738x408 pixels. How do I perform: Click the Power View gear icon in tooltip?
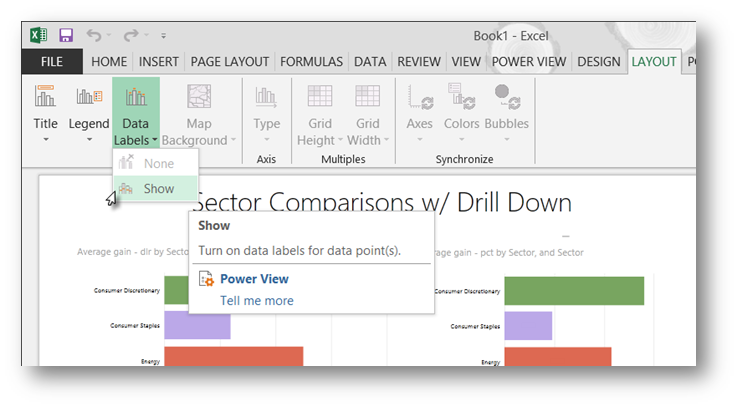coord(206,279)
